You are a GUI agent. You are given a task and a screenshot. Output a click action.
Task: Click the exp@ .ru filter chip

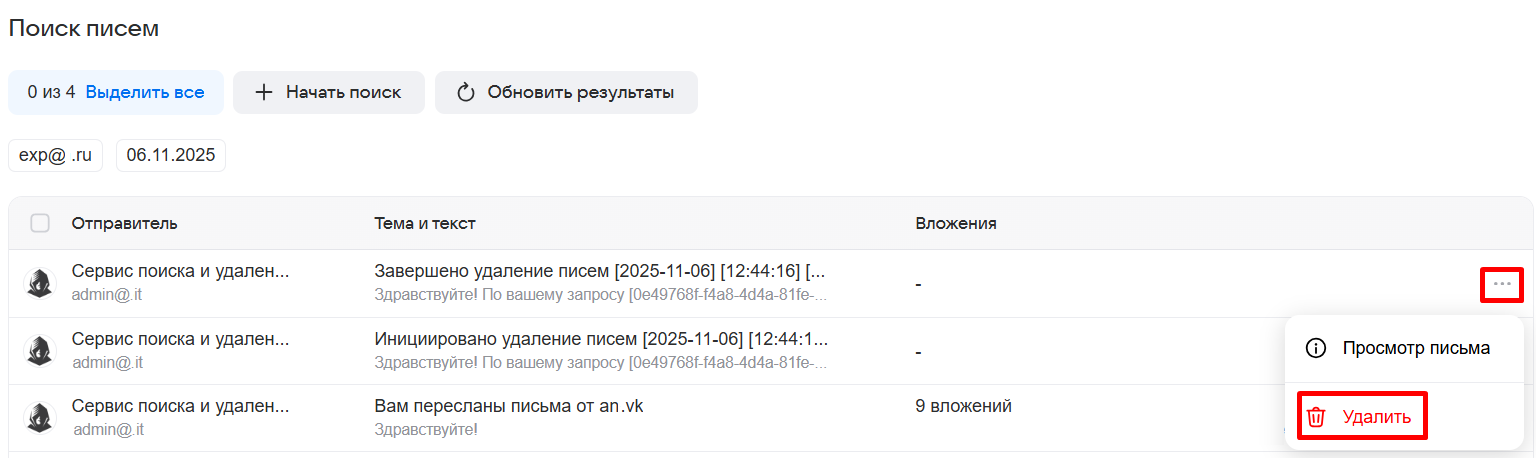tap(55, 155)
